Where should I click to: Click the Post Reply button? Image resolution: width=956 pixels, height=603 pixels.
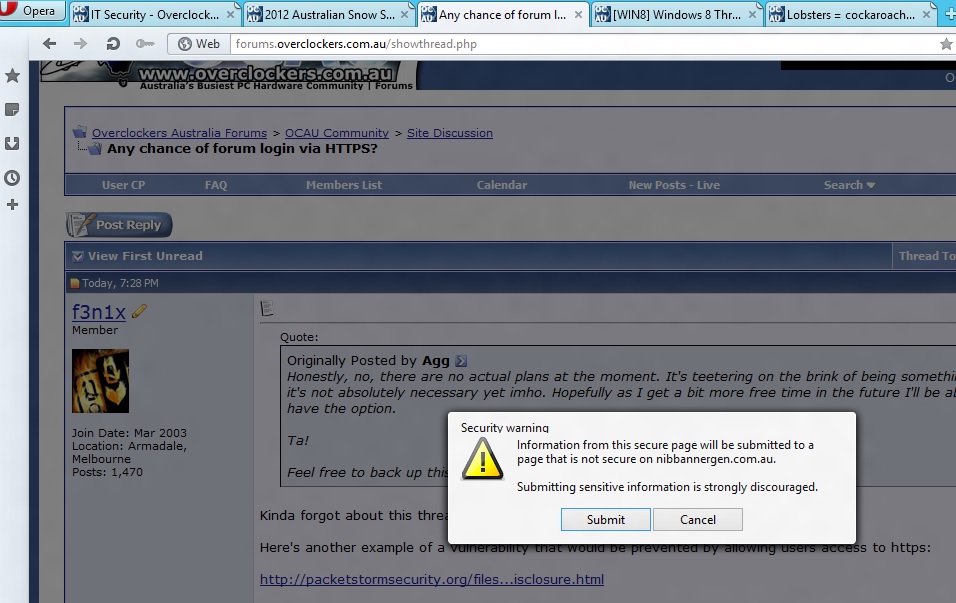point(119,225)
